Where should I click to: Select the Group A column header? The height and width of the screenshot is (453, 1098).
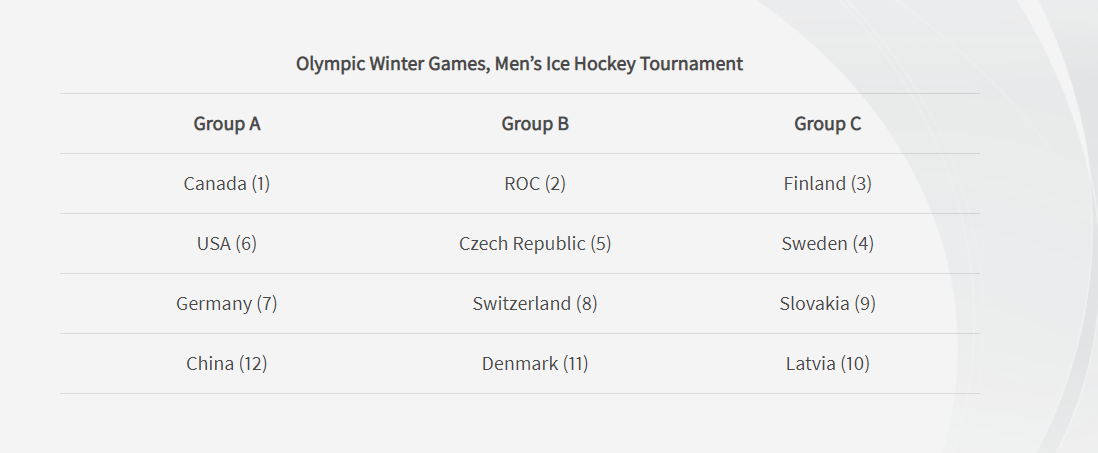227,124
